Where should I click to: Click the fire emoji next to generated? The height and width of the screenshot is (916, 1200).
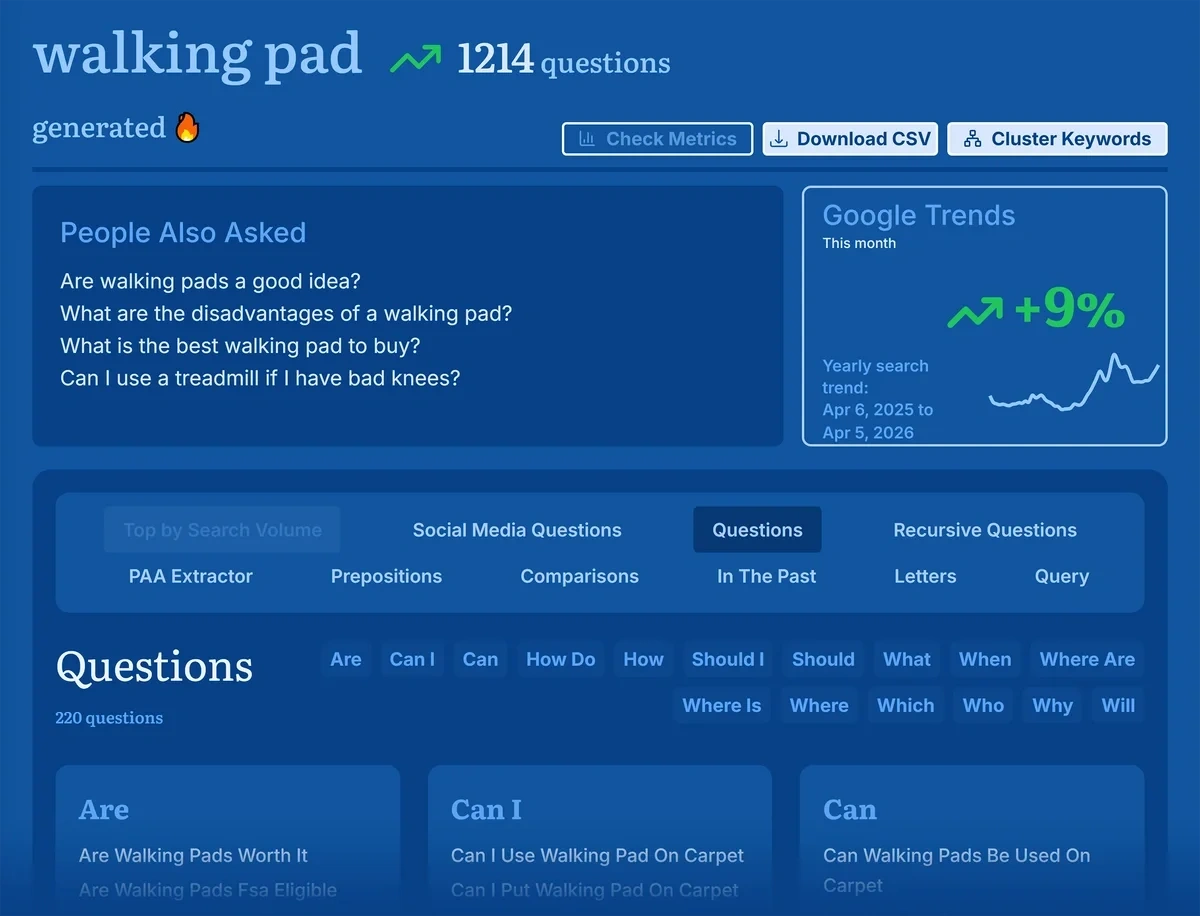point(186,127)
